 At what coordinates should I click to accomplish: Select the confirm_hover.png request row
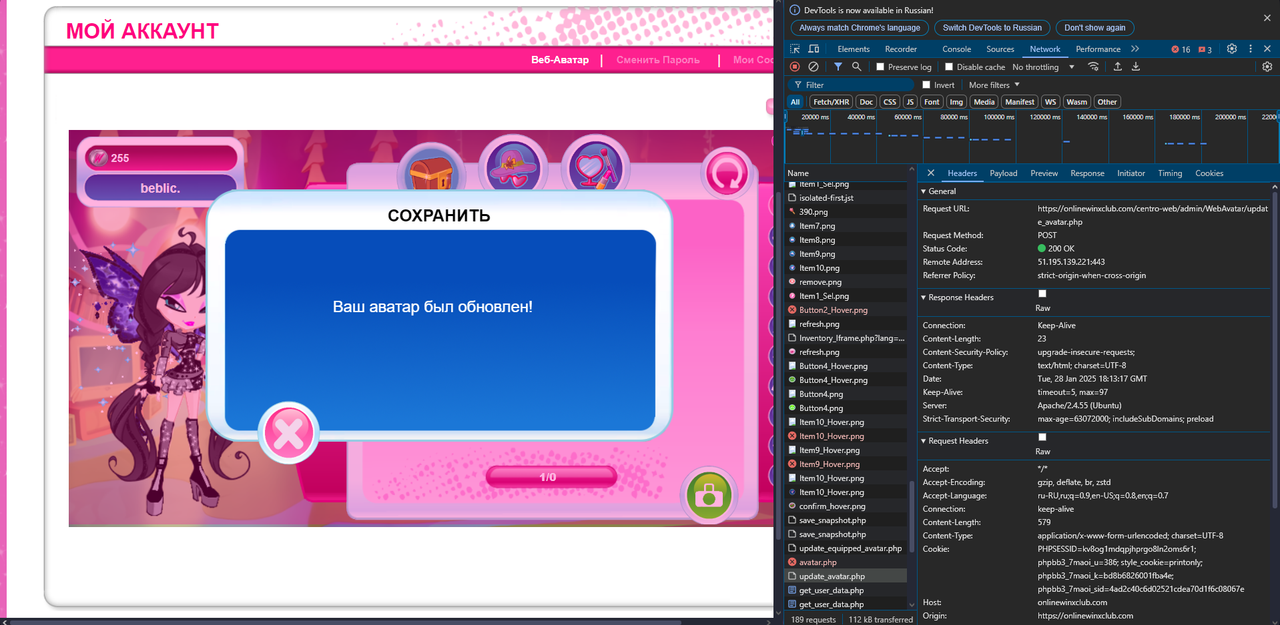(x=846, y=506)
